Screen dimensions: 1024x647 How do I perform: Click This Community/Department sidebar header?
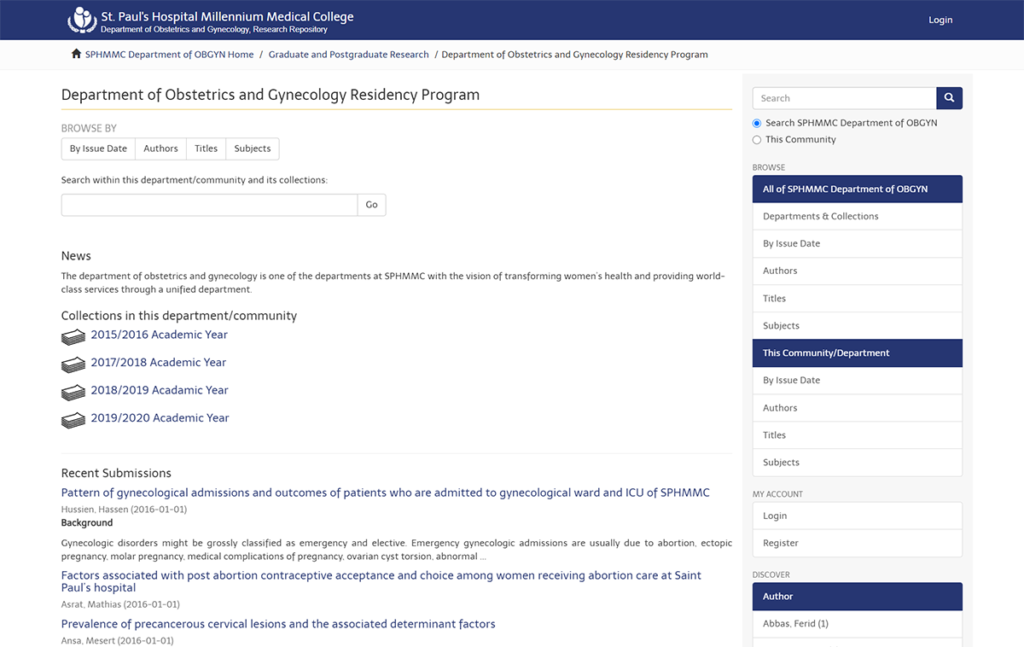[x=857, y=353]
